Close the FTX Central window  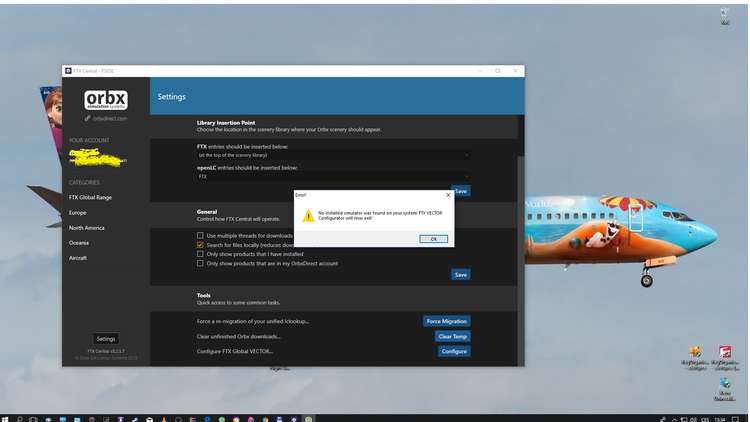[515, 71]
